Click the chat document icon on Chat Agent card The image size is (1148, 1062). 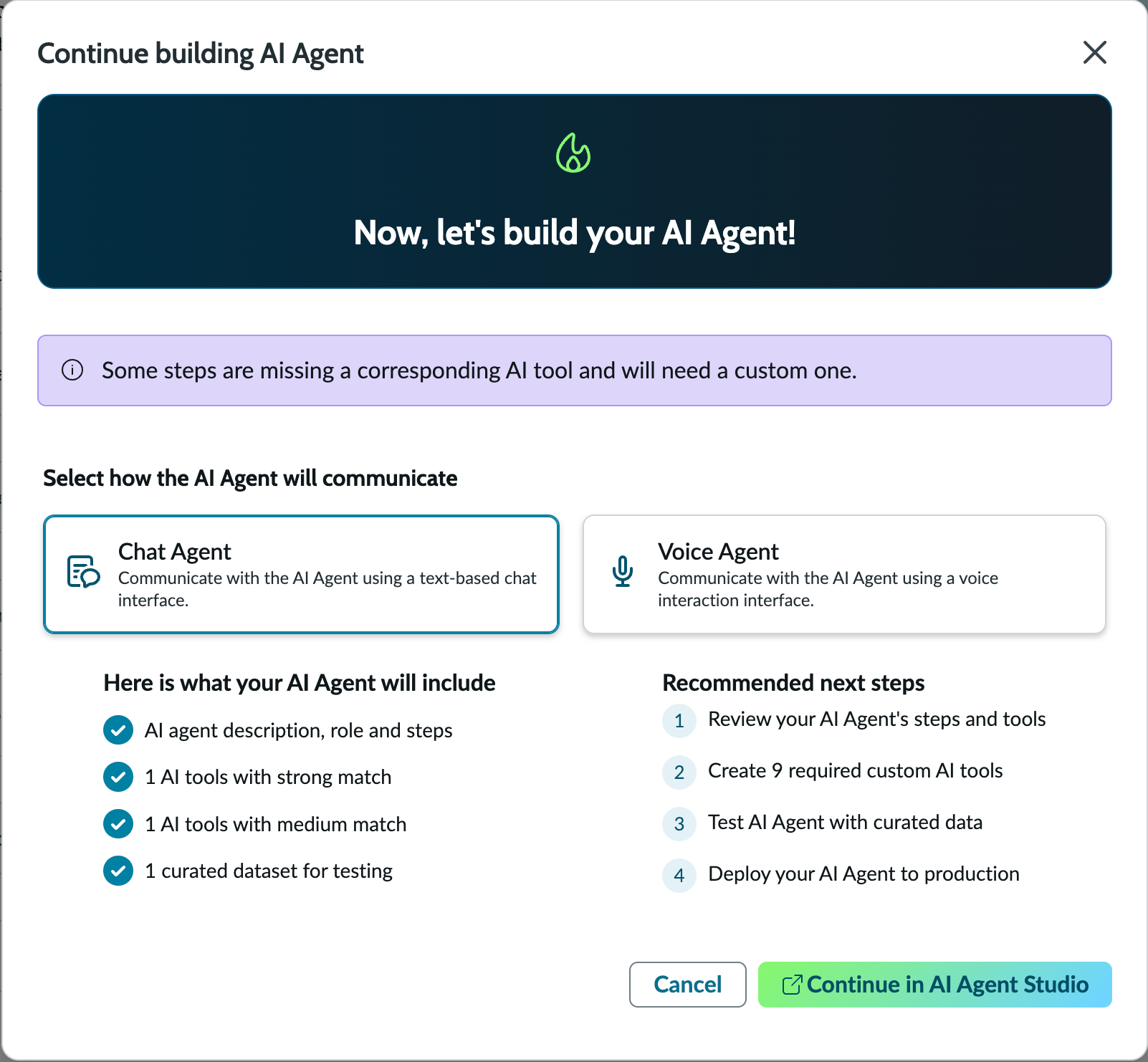pyautogui.click(x=83, y=572)
